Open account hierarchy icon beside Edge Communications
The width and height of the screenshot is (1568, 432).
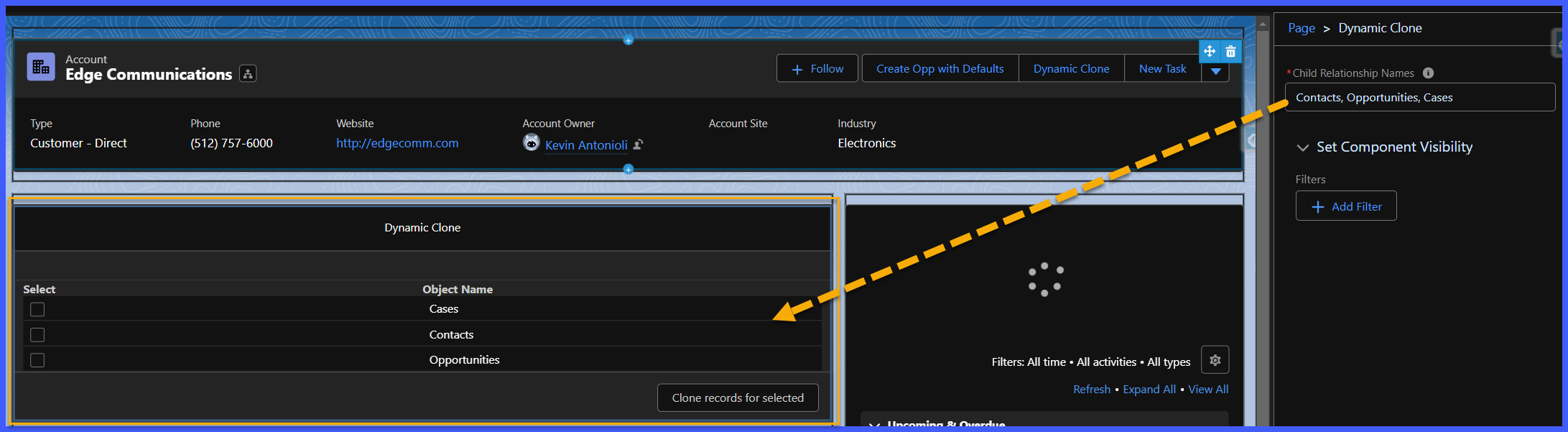[248, 74]
